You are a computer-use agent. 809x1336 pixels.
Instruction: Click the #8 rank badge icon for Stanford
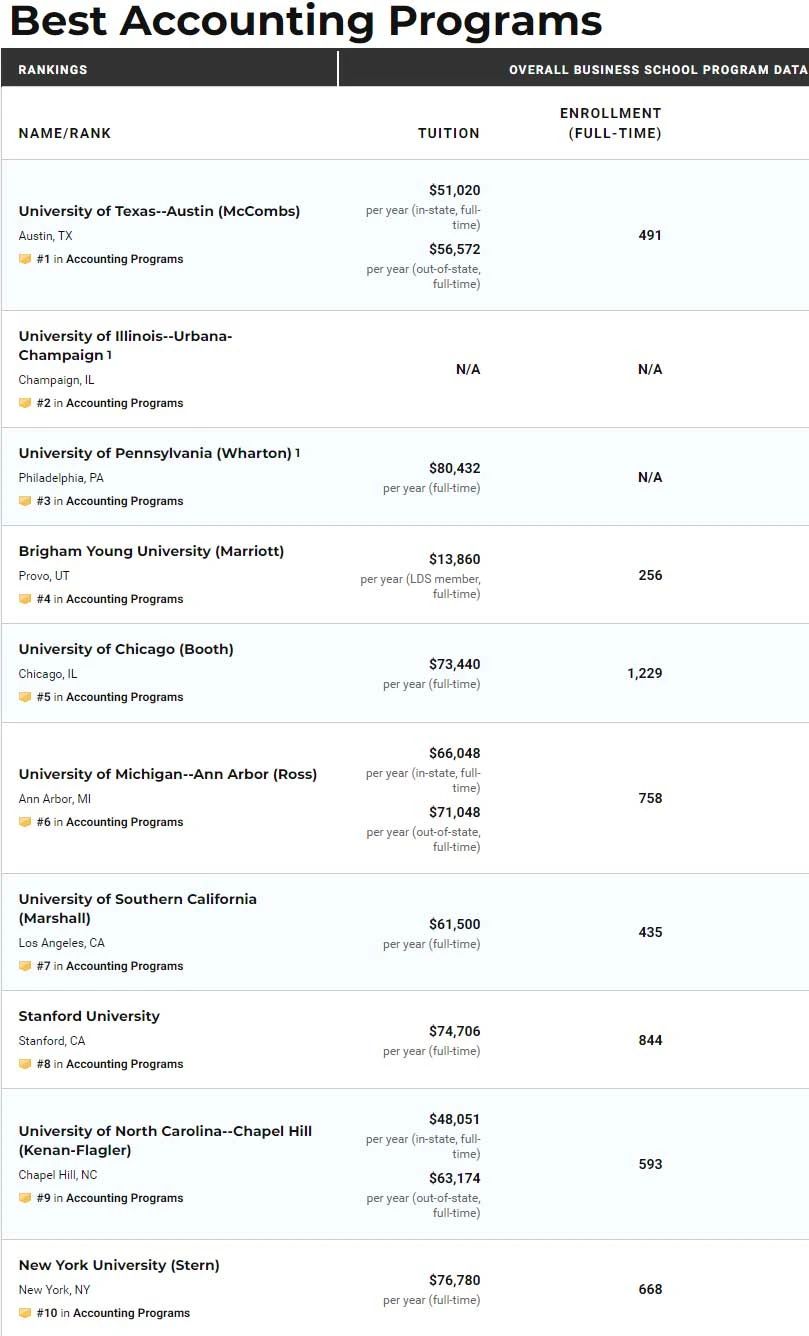(25, 1064)
